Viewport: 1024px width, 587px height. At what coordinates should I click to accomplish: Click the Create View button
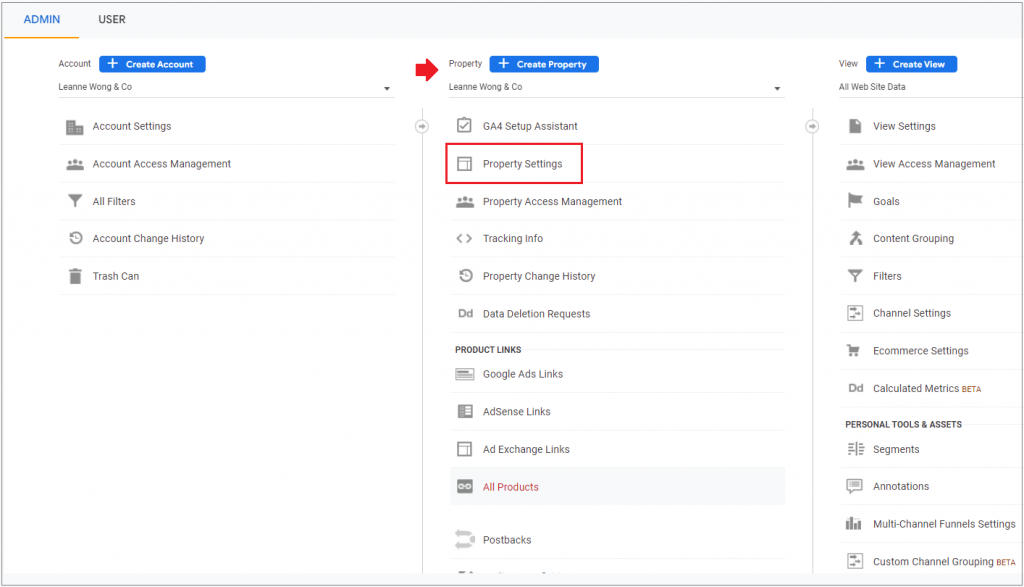click(x=911, y=64)
